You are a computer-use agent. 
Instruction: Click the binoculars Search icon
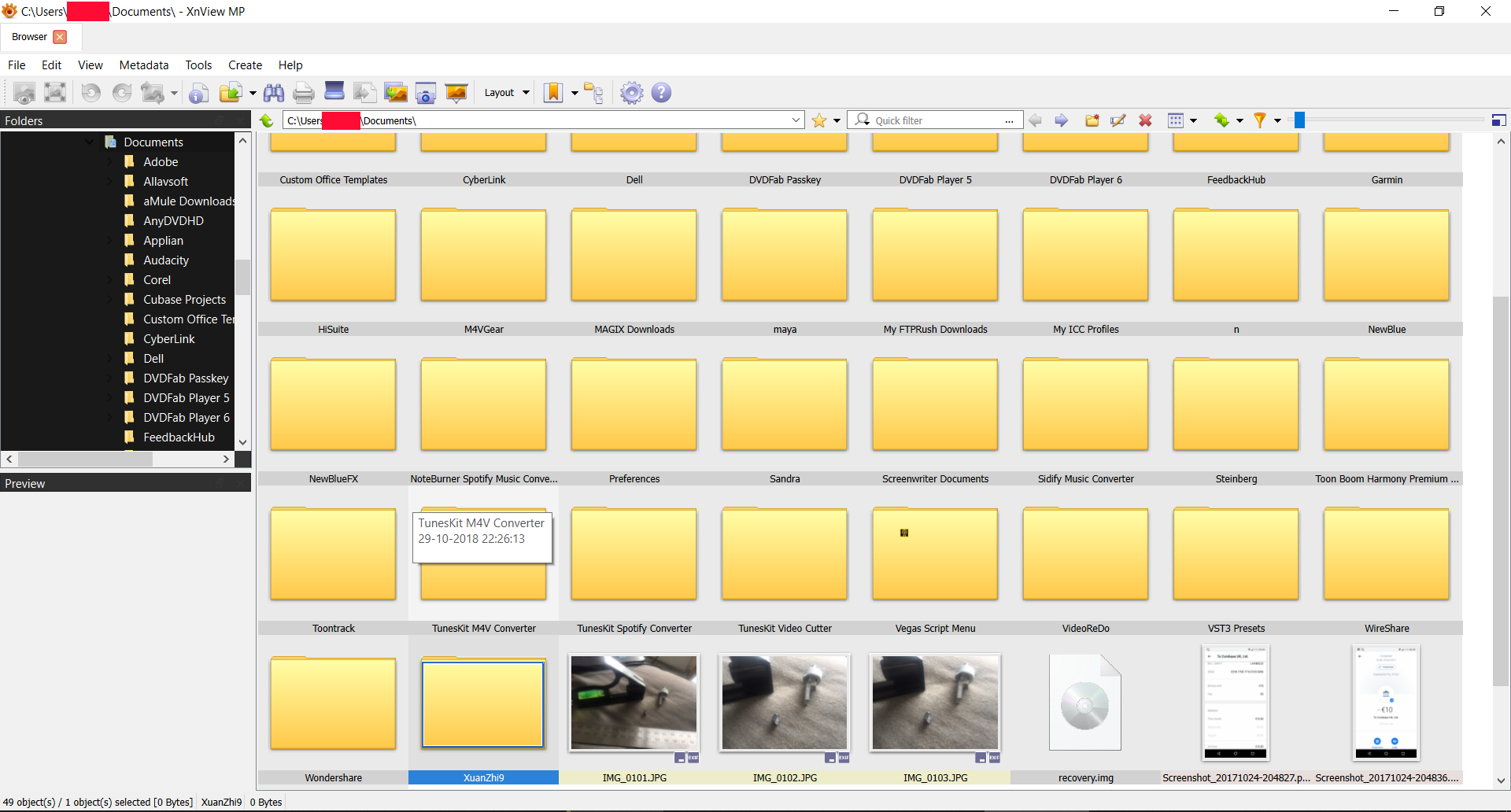coord(274,93)
